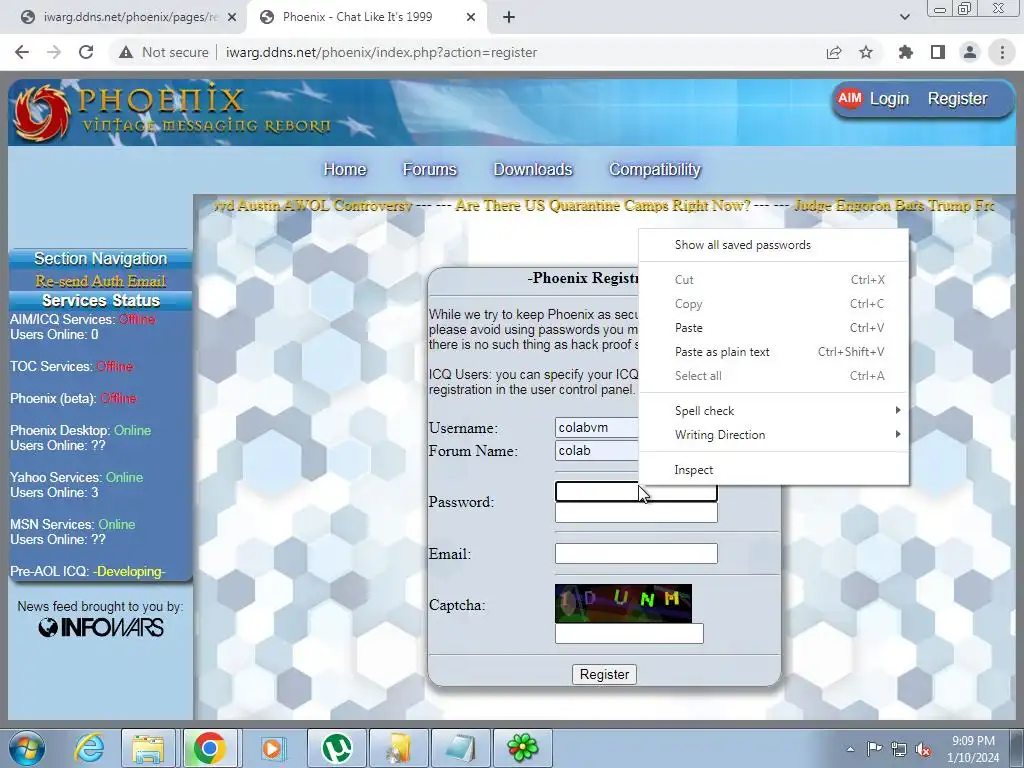Viewport: 1024px width, 768px height.
Task: Click the Not secure warning icon
Action: [126, 52]
